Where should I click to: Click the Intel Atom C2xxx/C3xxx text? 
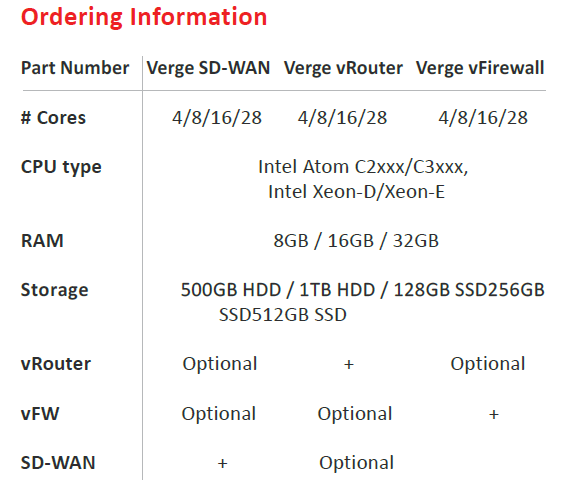click(x=363, y=167)
